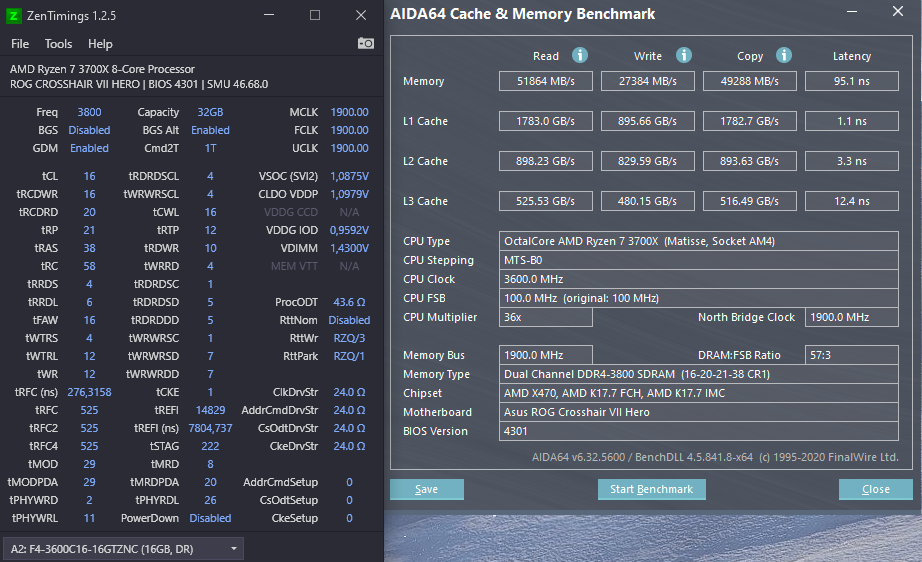
Task: Click the Save button in AIDA64
Action: pos(427,489)
